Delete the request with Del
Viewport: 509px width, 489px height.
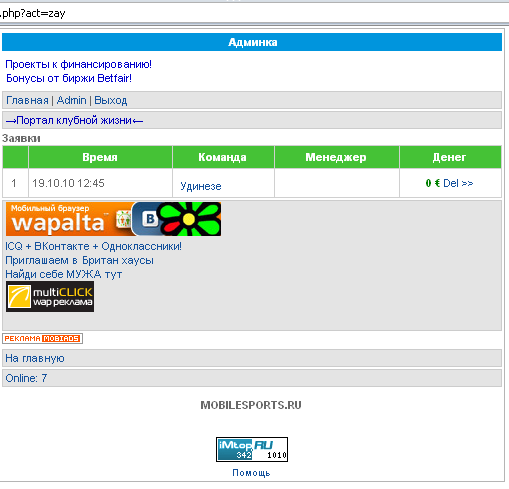451,183
